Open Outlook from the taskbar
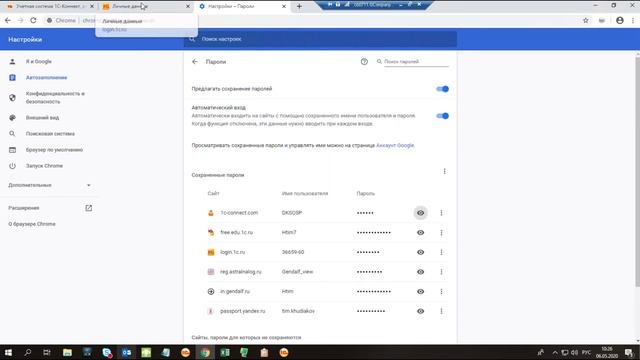The width and height of the screenshot is (640, 360). 127,353
